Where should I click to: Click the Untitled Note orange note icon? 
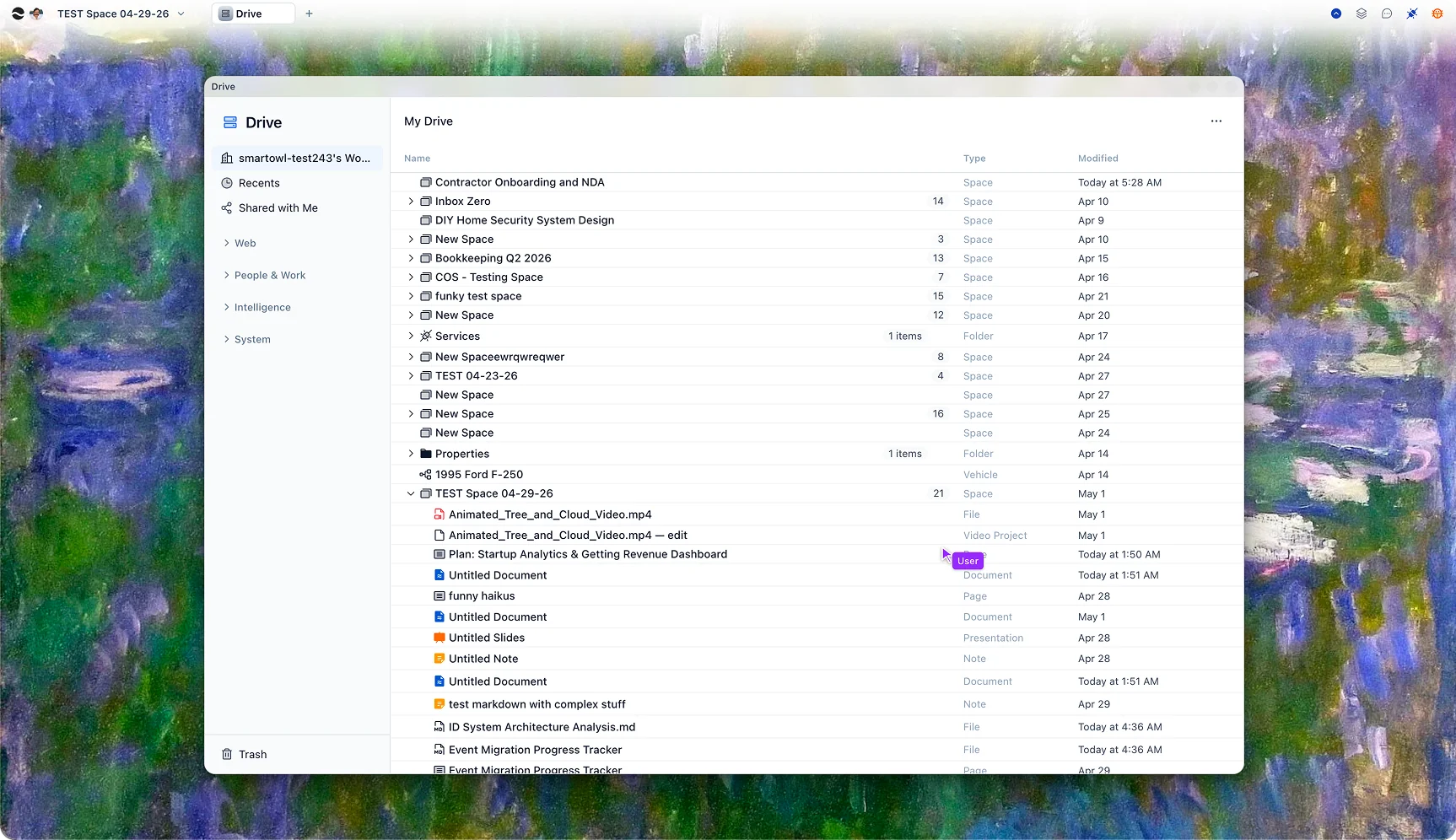(439, 659)
